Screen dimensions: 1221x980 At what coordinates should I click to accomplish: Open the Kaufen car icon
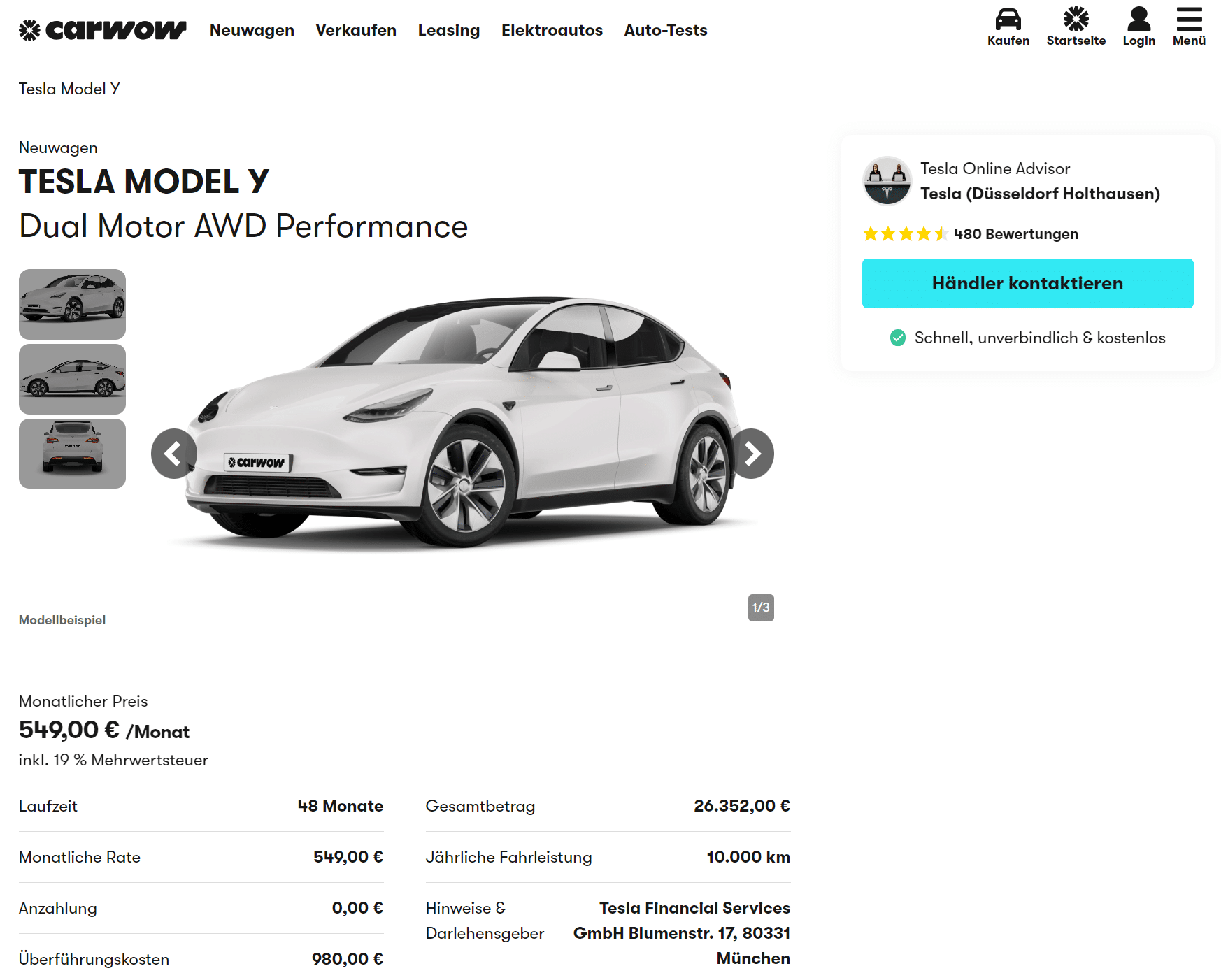coord(1008,27)
